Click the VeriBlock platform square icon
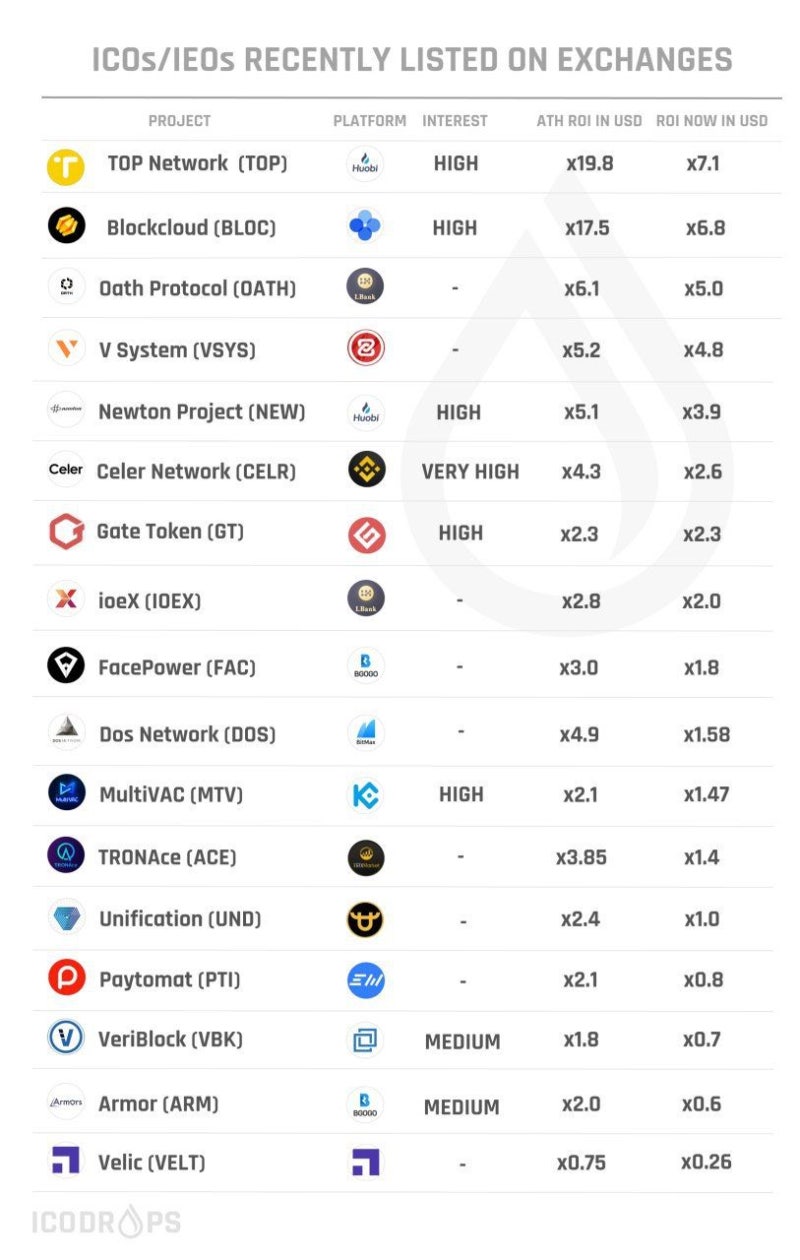800x1260 pixels. 366,1040
